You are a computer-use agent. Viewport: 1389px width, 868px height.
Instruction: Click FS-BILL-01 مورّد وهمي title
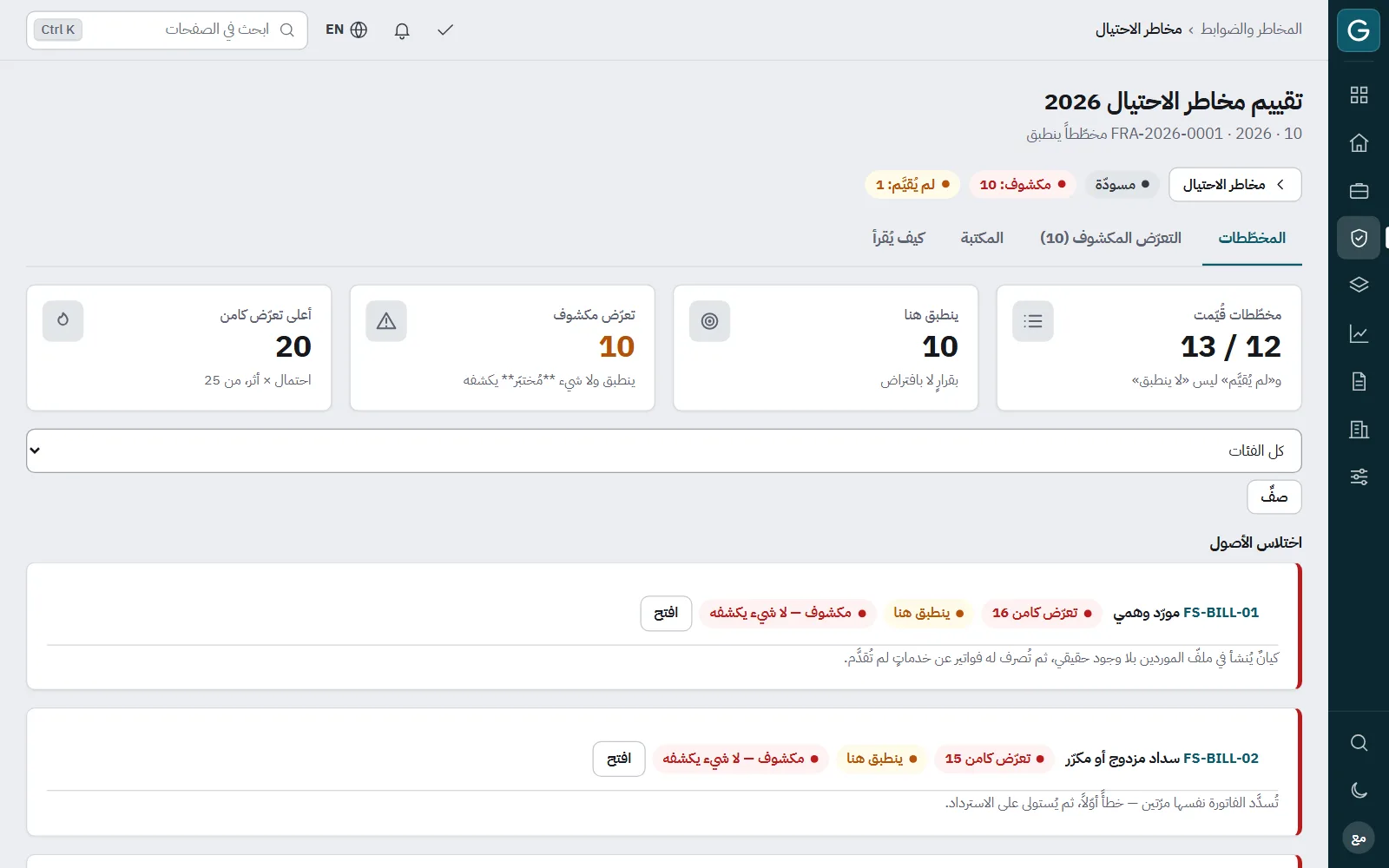coord(1186,613)
